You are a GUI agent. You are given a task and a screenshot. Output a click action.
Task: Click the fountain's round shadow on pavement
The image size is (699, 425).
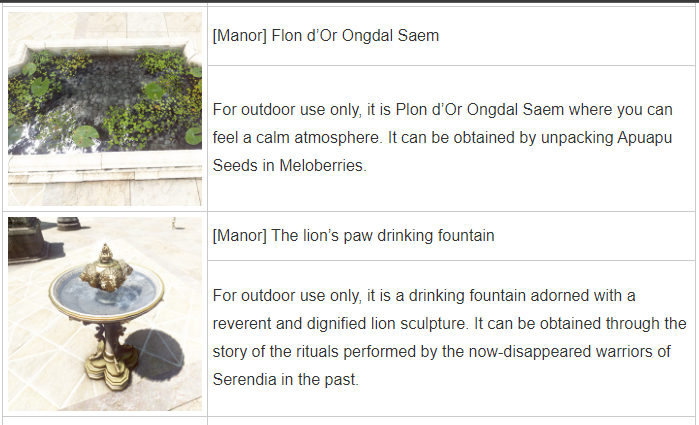[156, 353]
